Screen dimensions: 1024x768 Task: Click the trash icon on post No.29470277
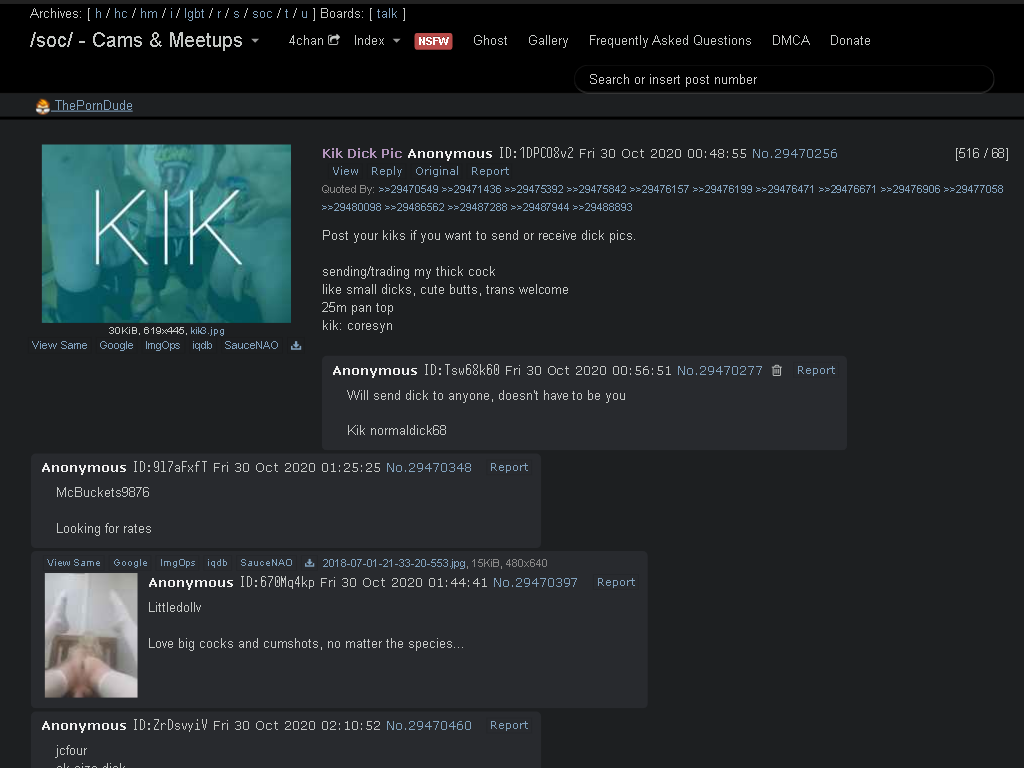click(x=776, y=370)
